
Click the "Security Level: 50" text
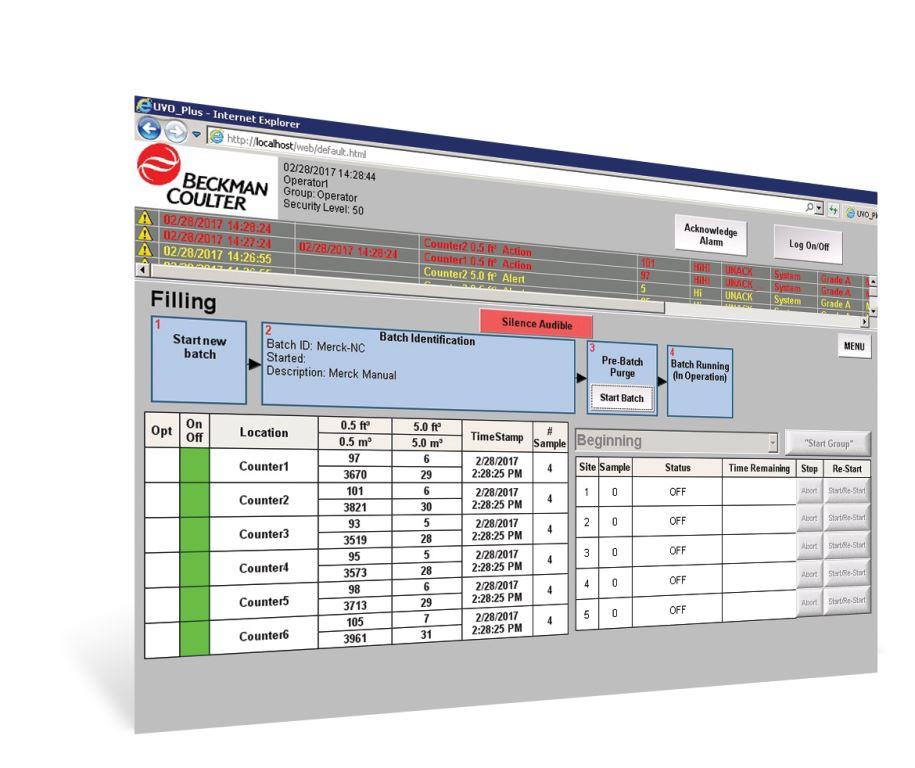(323, 207)
